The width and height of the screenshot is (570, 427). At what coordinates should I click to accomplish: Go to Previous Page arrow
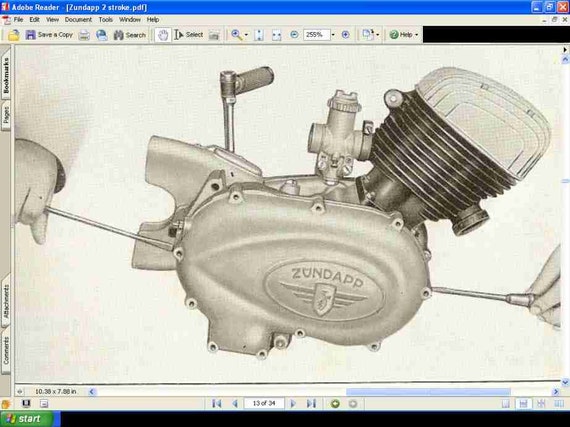(x=235, y=403)
